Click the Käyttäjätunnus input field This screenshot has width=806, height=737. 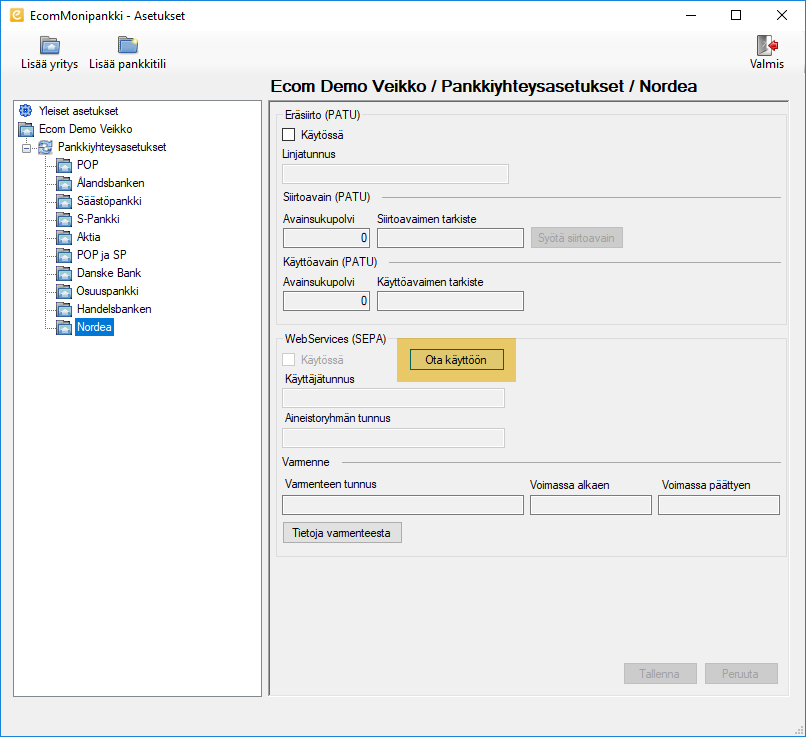[393, 398]
